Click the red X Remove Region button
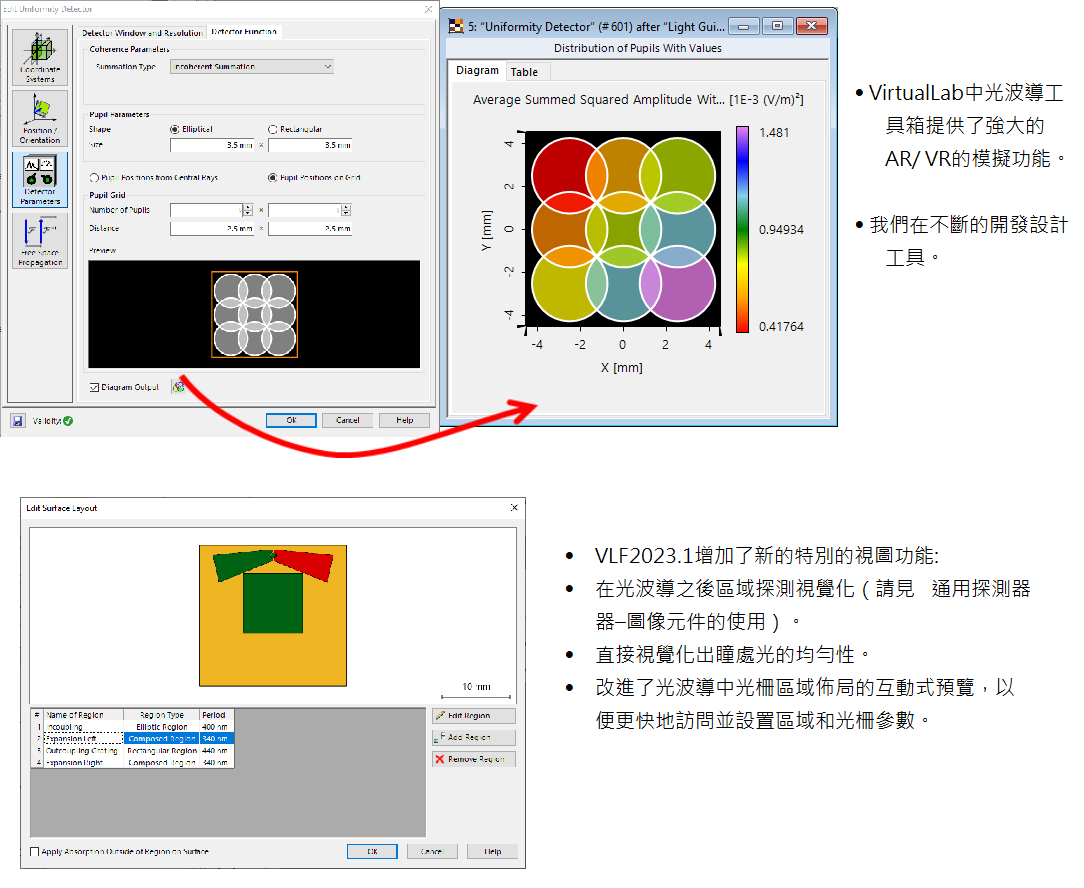The width and height of the screenshot is (1084, 888). [474, 759]
